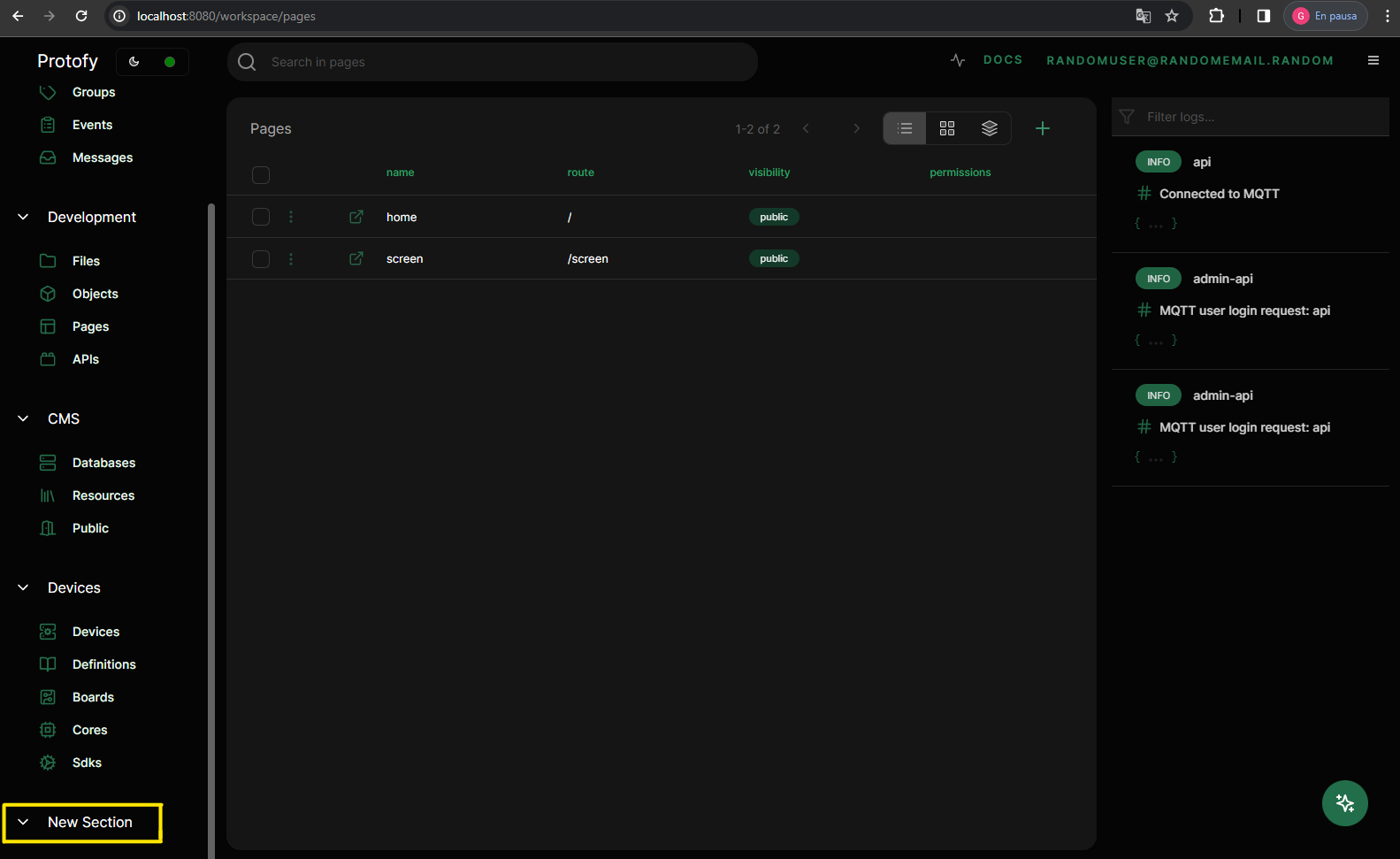Sort by the visibility column header

[769, 173]
